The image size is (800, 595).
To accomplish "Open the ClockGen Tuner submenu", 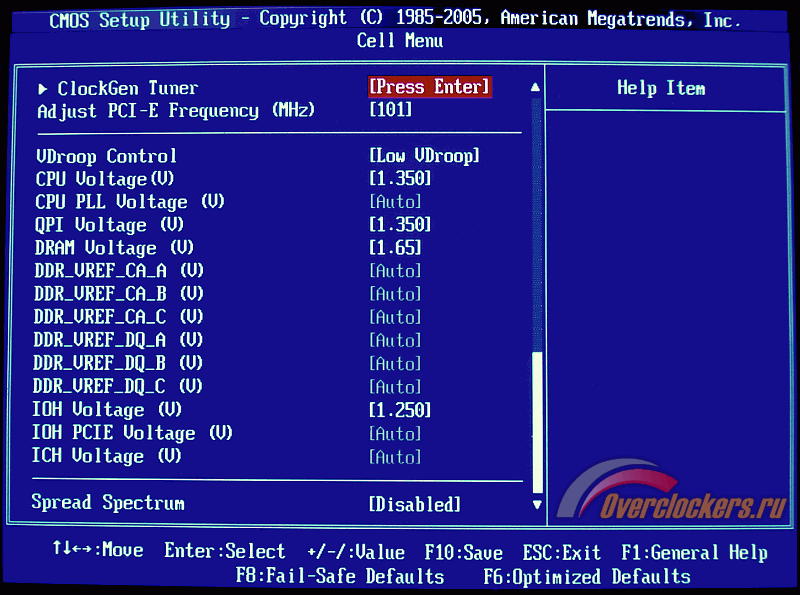I will pos(127,88).
